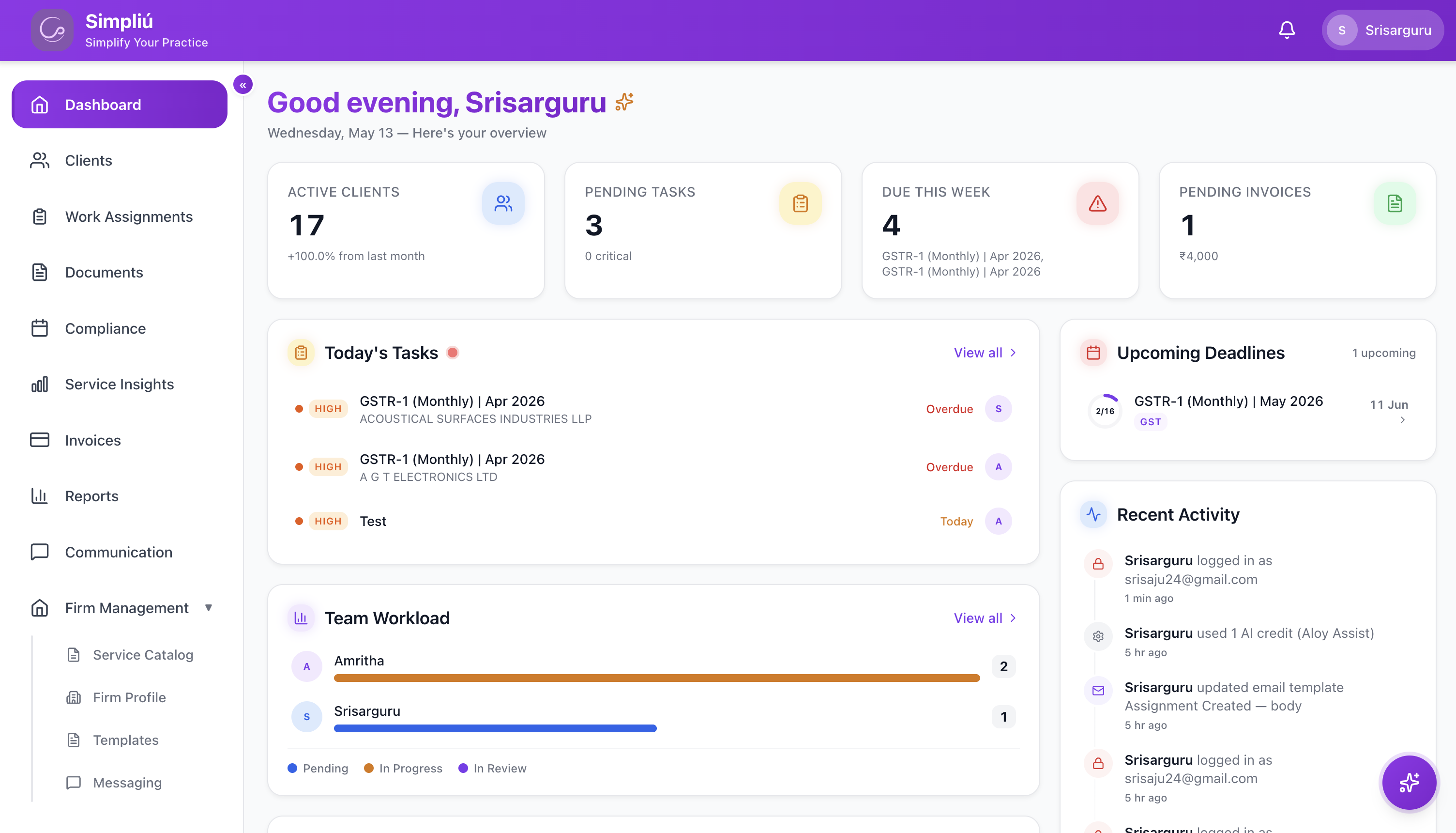Click the gear icon beside AI credit activity
This screenshot has height=833, width=1456.
point(1098,636)
